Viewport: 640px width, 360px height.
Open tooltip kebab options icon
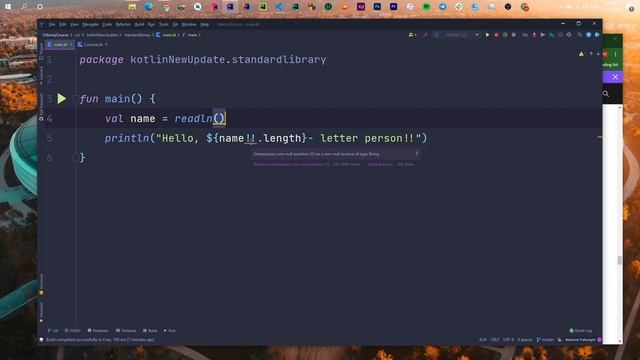[417, 154]
